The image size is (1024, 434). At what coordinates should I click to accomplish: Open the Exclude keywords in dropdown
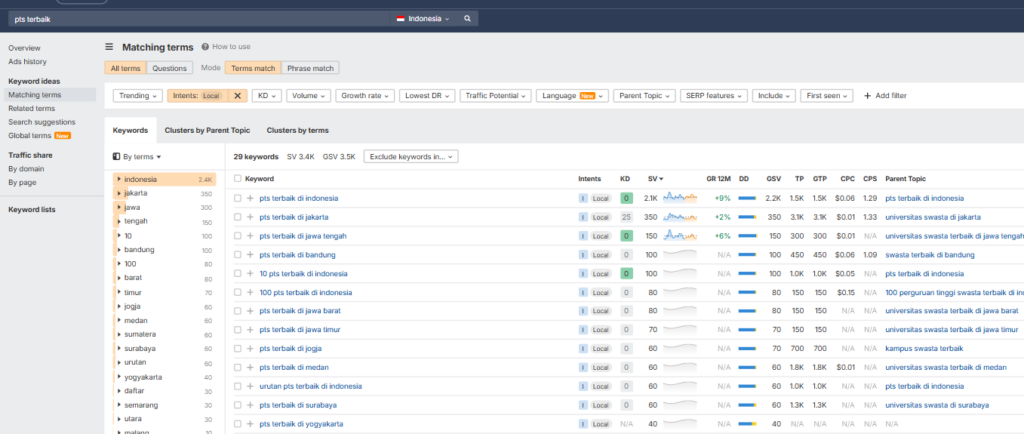[x=411, y=157]
